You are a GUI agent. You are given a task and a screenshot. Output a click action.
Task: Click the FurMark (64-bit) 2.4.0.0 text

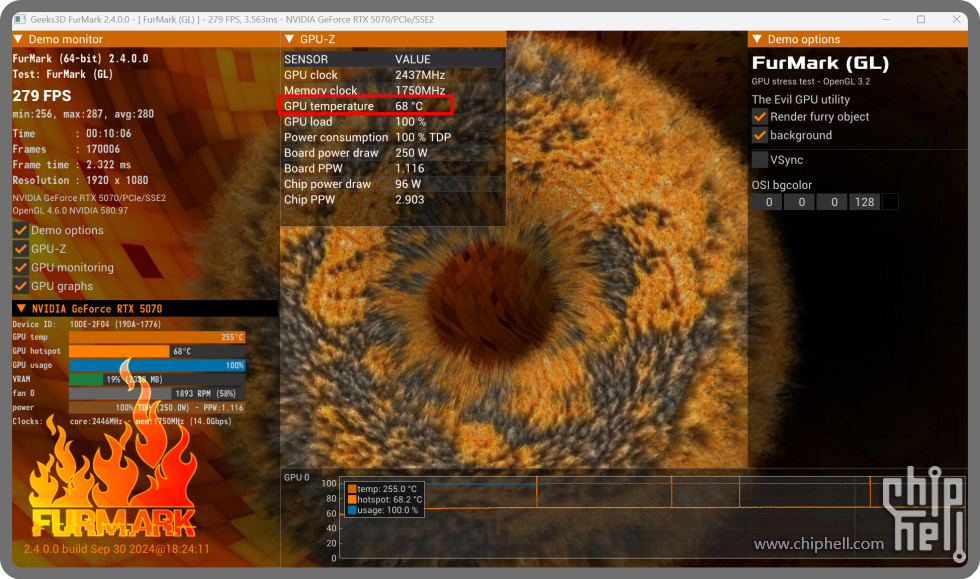click(81, 59)
